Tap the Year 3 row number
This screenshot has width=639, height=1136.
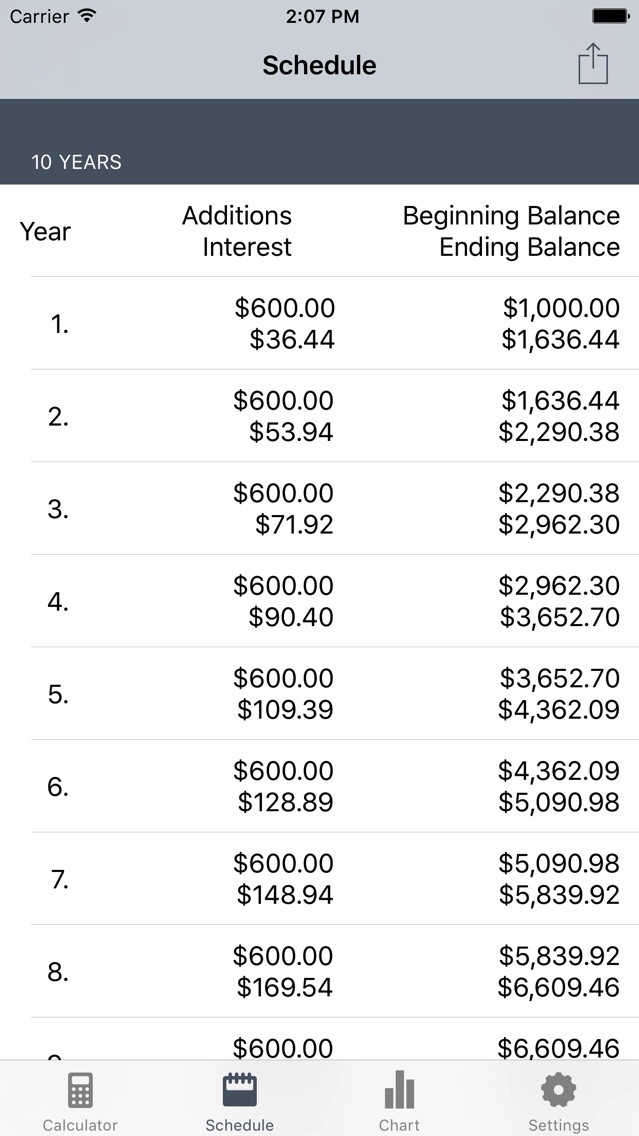point(58,509)
